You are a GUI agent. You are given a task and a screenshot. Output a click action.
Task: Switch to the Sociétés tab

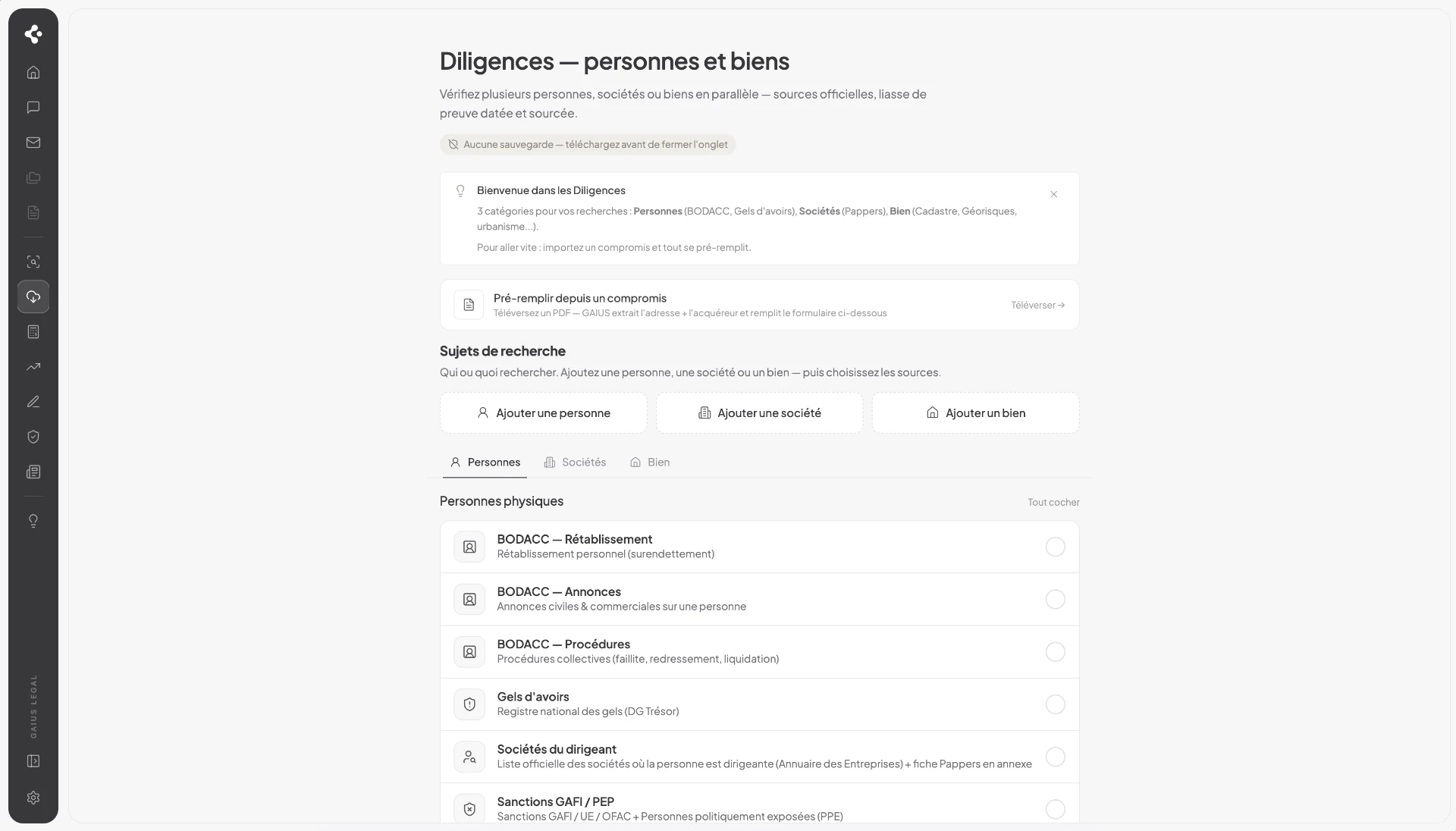[575, 463]
